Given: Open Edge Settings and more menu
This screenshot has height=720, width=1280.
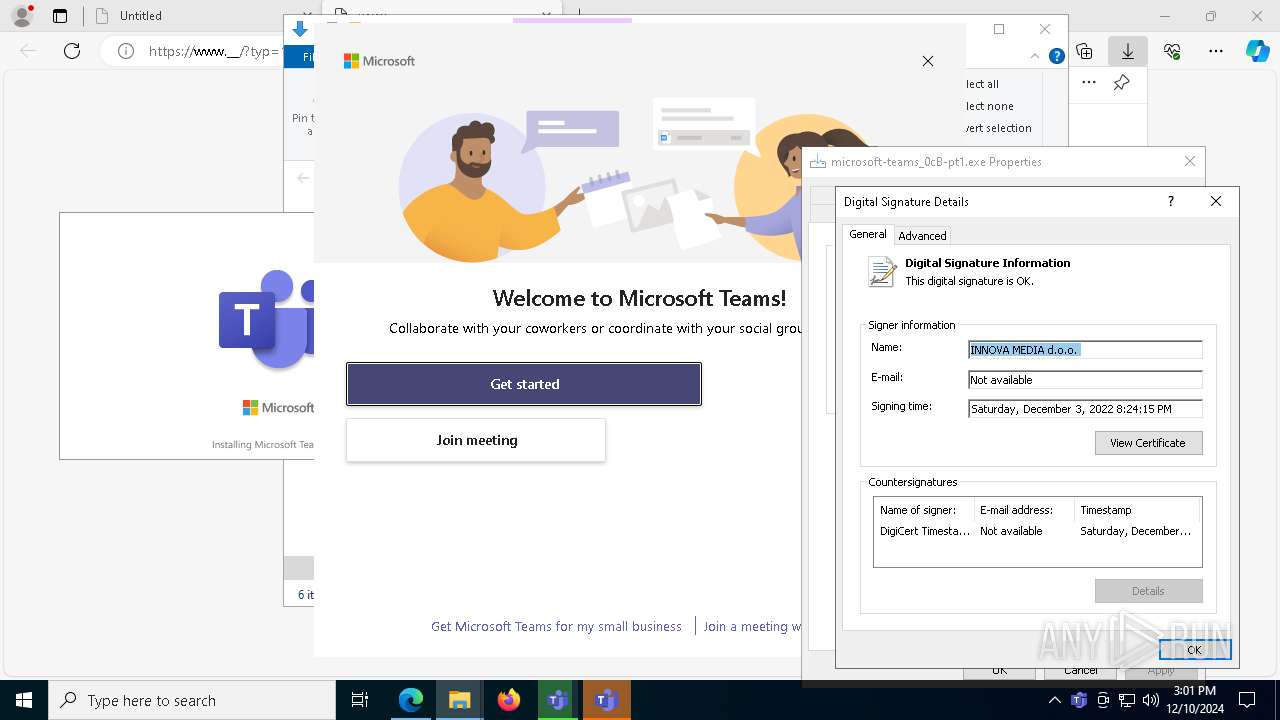Looking at the screenshot, I should coord(1216,51).
